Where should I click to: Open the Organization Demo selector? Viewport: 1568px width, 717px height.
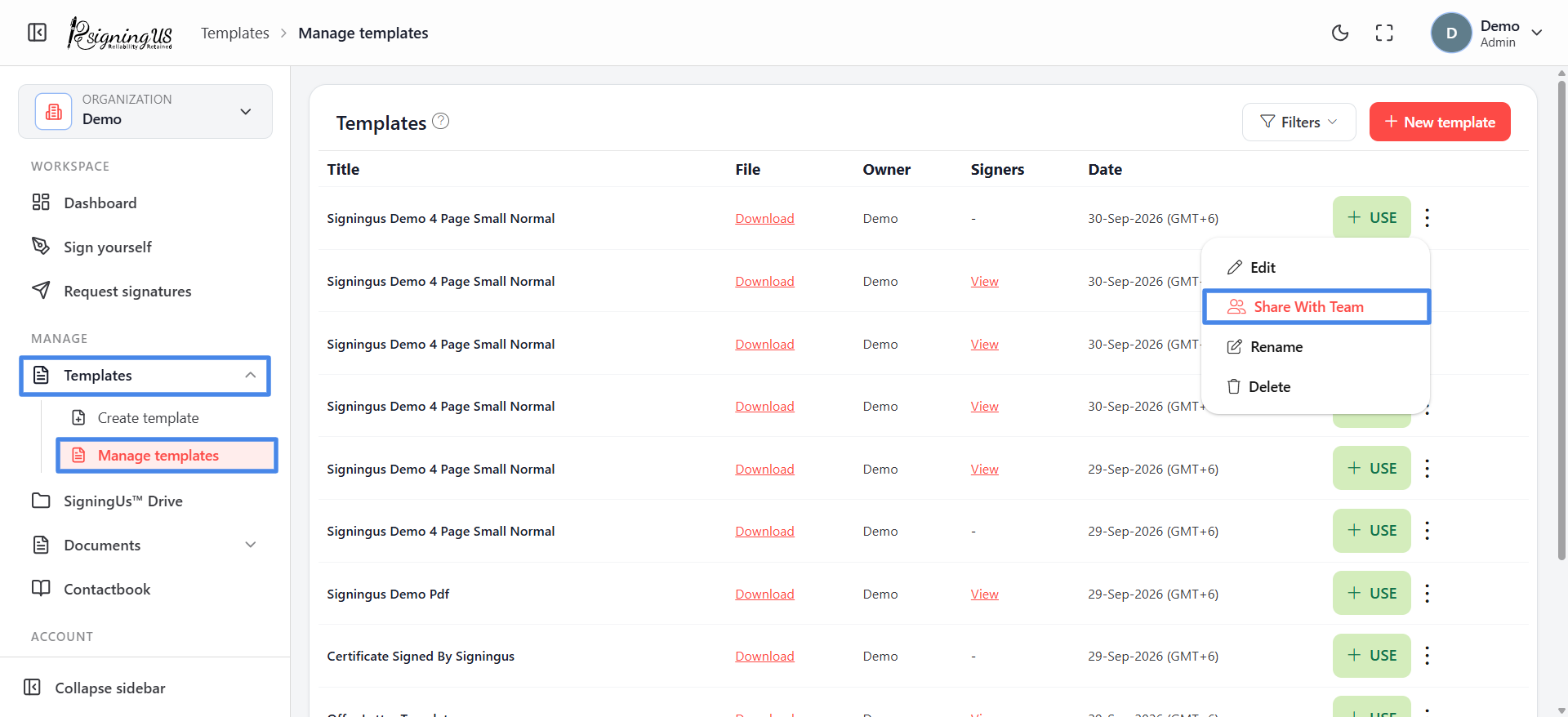pyautogui.click(x=145, y=111)
